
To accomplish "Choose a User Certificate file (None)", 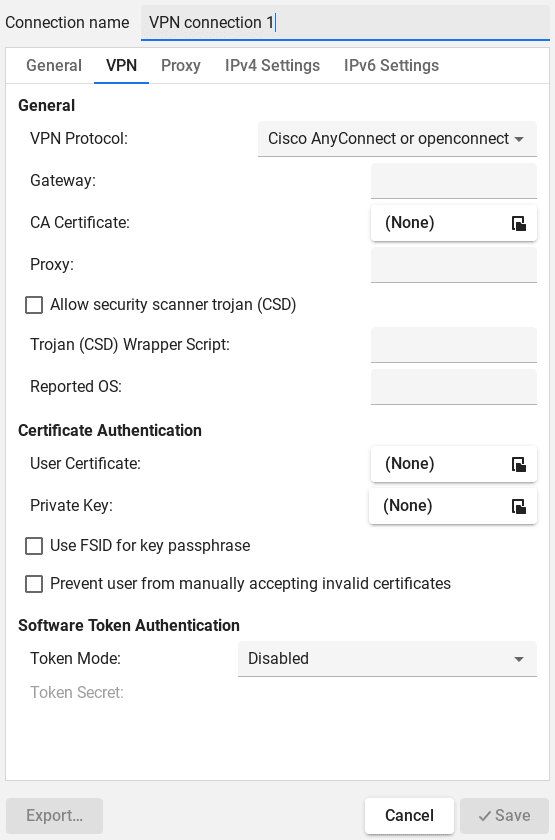I will (454, 464).
